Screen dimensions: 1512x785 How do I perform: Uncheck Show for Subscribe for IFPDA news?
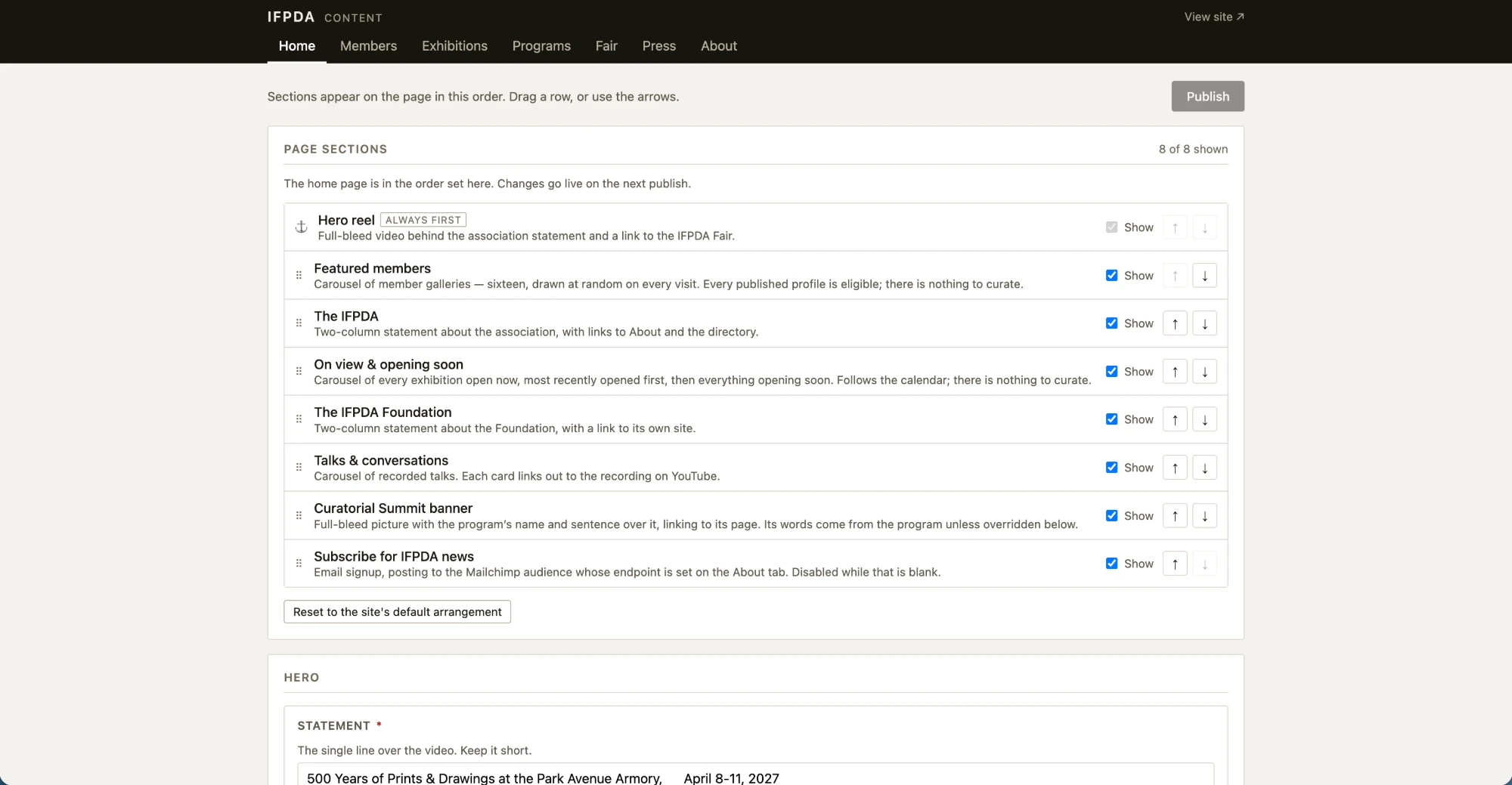[x=1111, y=564]
